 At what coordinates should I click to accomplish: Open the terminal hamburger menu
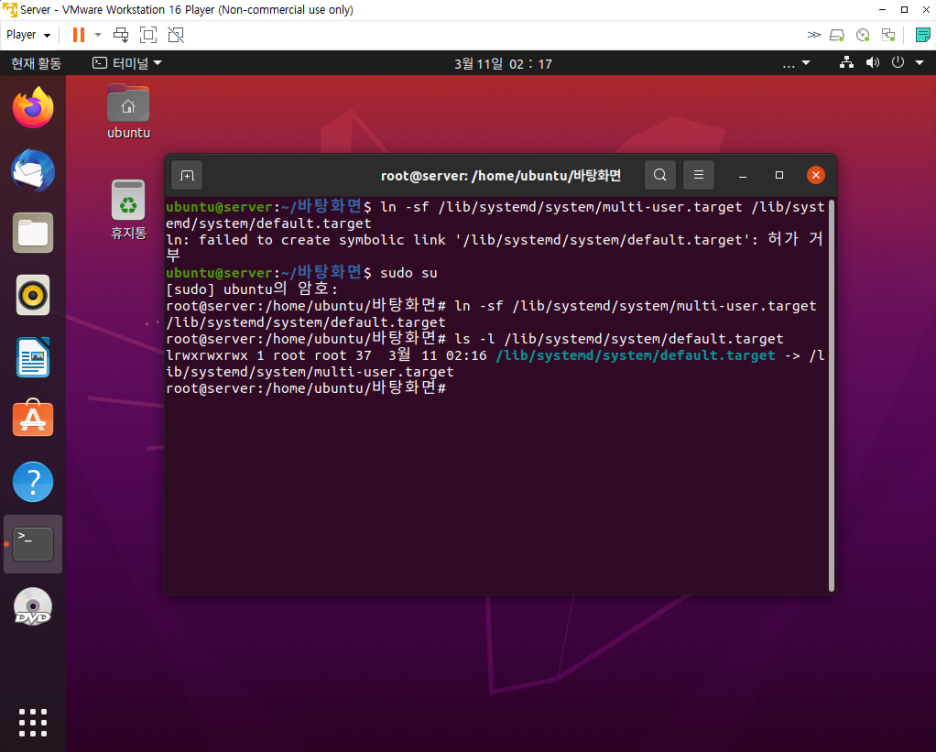(x=698, y=175)
